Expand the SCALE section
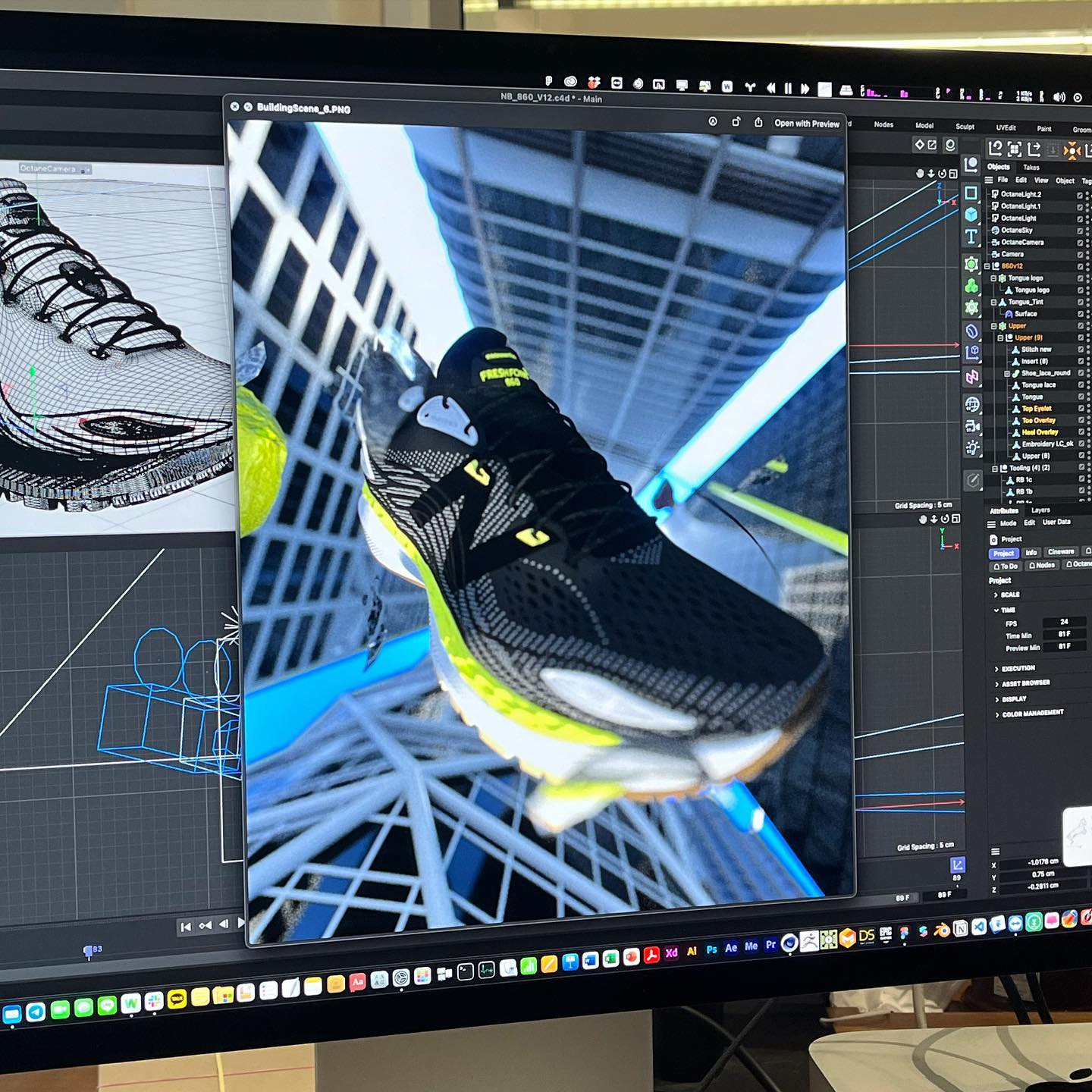Viewport: 1092px width, 1092px height. coord(996,595)
